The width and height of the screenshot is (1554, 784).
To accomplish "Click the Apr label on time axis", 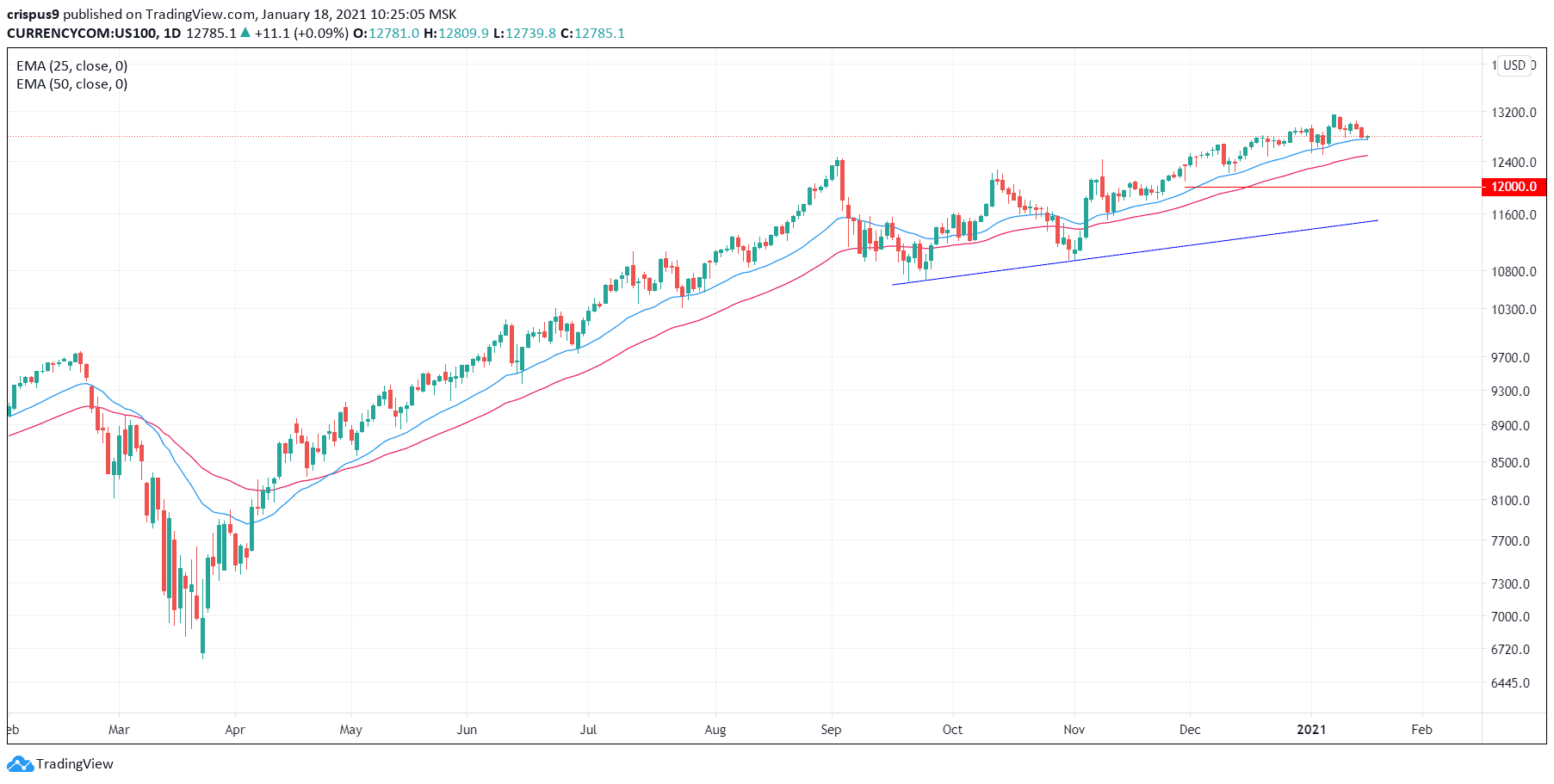I will (x=235, y=730).
